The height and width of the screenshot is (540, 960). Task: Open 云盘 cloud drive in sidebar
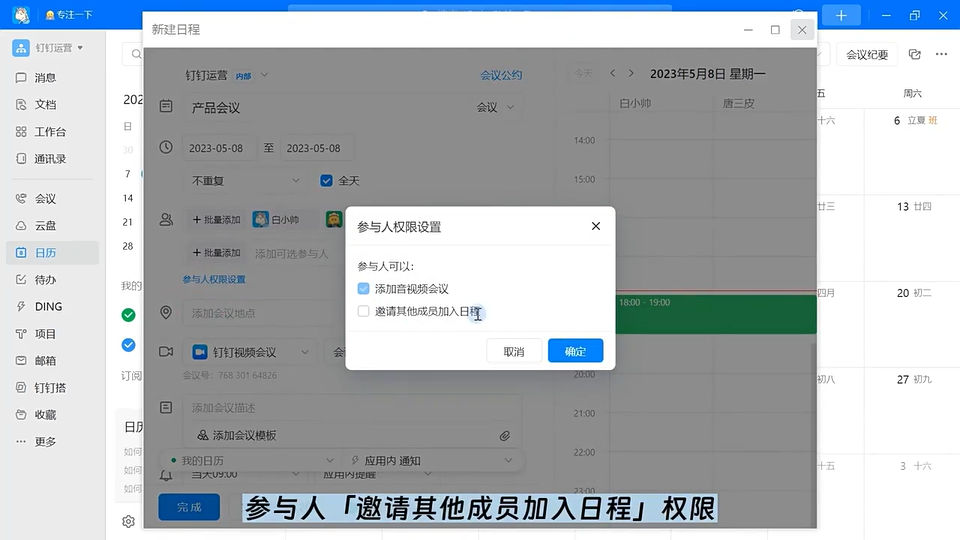pyautogui.click(x=45, y=226)
